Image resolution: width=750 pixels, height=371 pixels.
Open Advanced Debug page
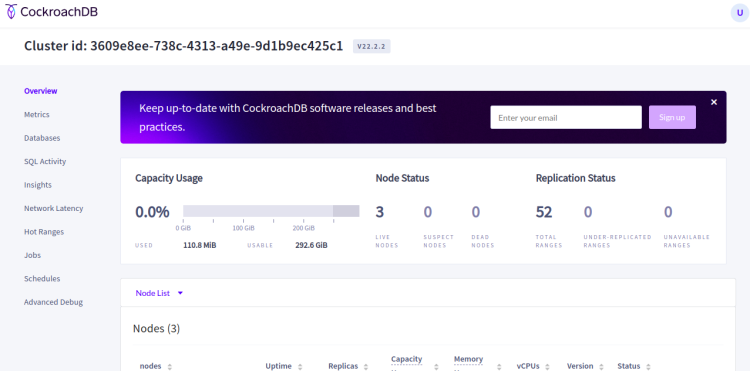(54, 303)
